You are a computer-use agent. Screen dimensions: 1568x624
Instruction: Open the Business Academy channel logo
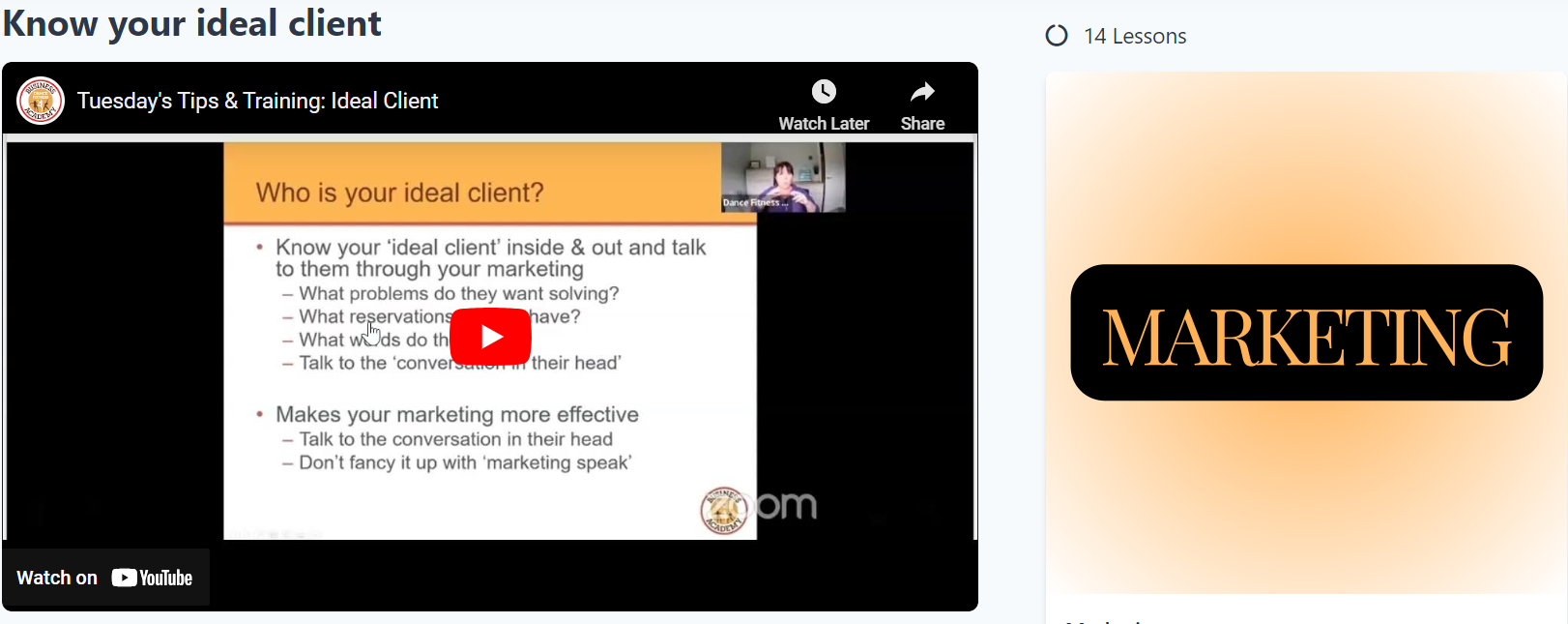click(41, 101)
